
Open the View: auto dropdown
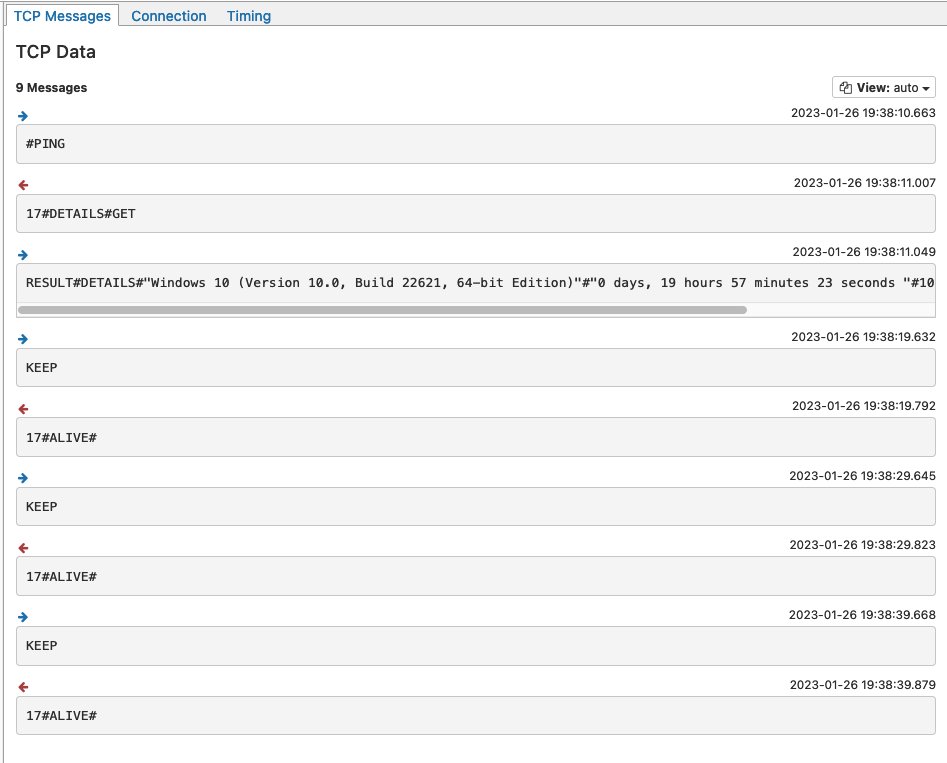(x=884, y=88)
